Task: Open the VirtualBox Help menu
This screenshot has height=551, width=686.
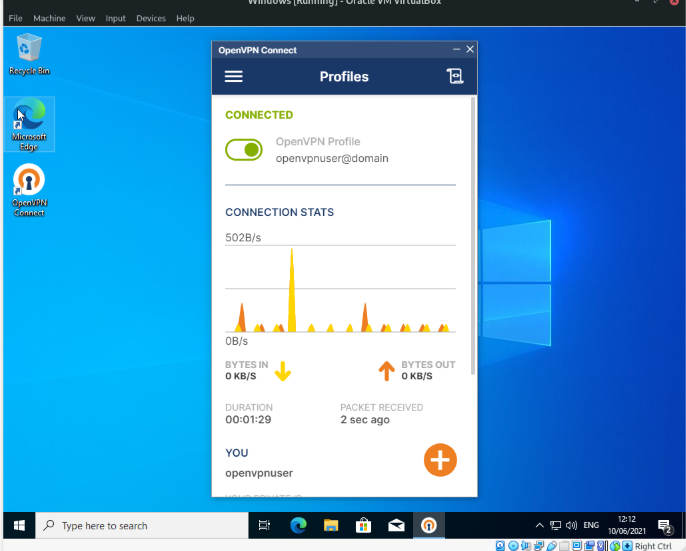Action: point(185,18)
